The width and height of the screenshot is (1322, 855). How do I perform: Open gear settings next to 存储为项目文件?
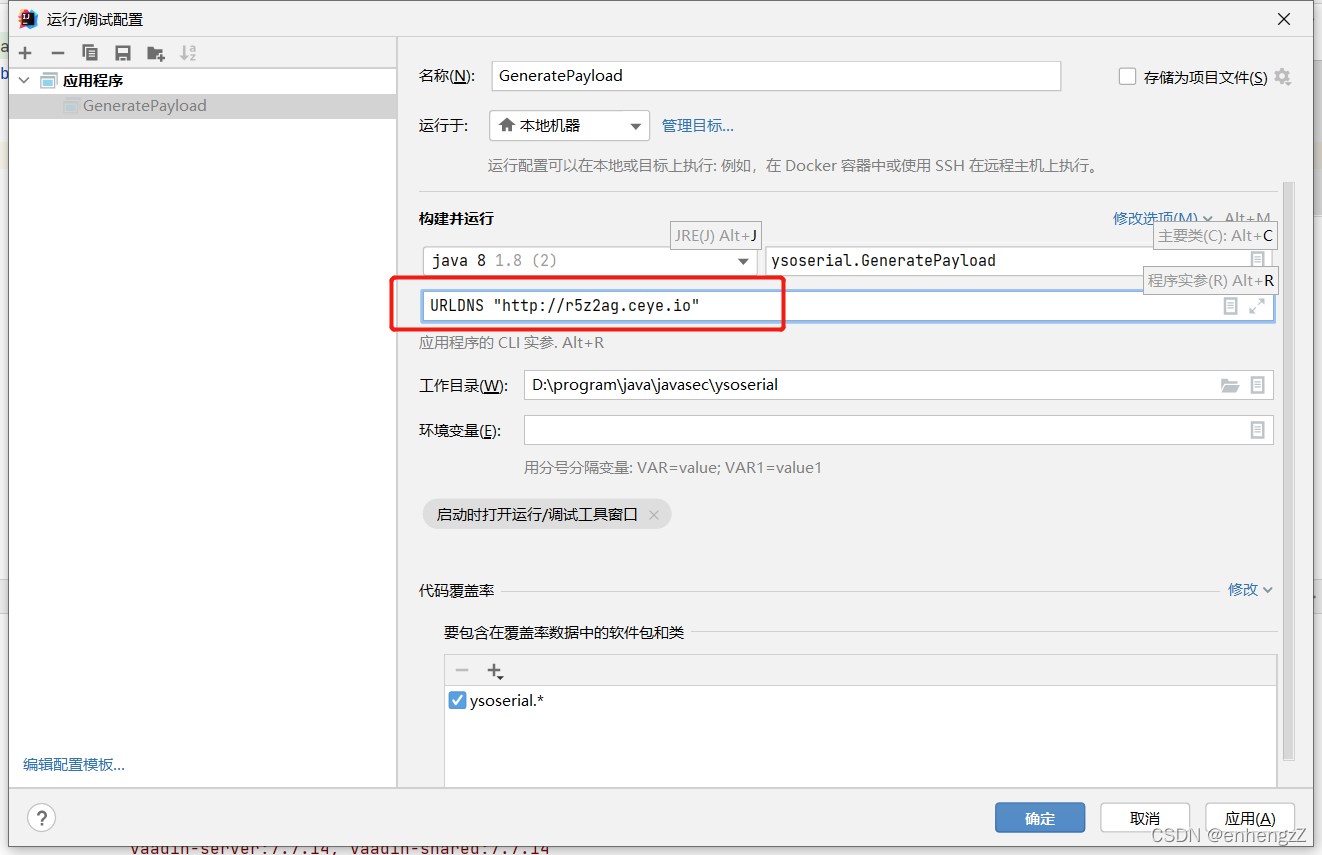click(1283, 77)
